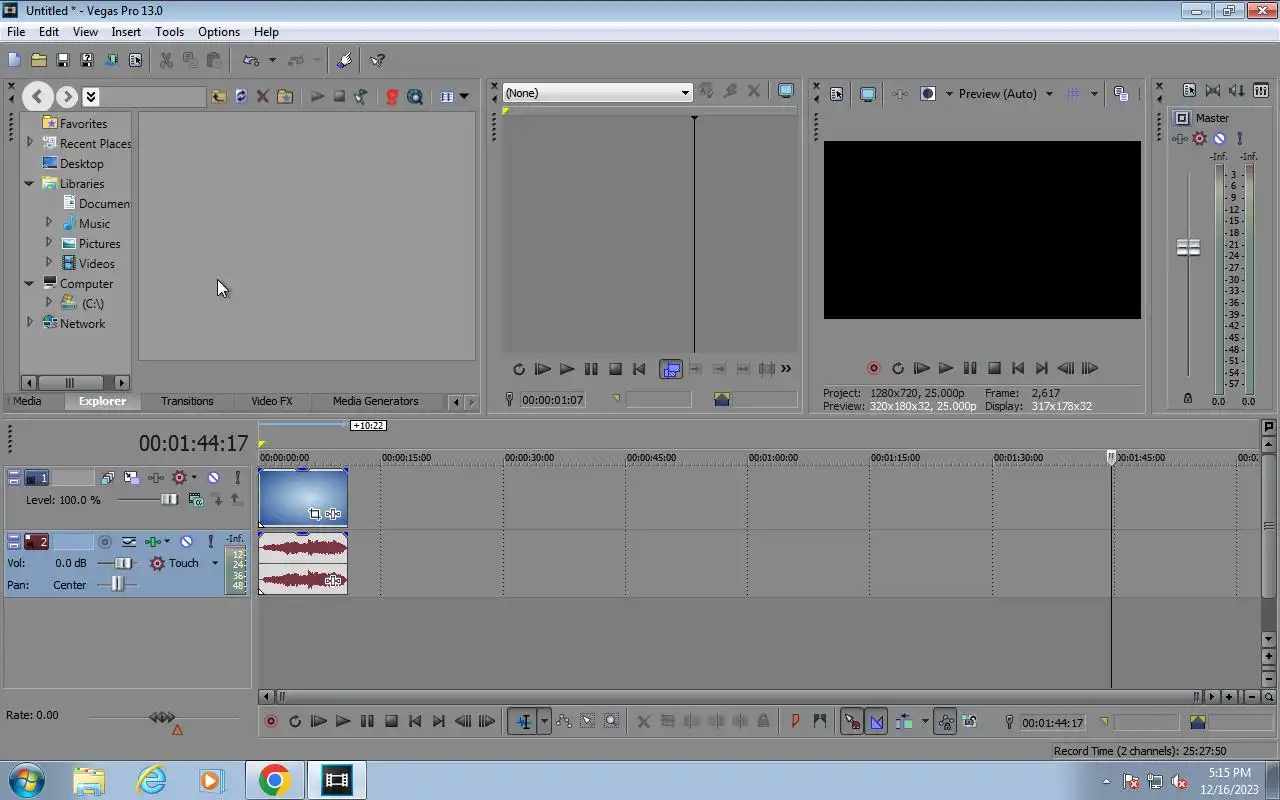
Task: Open the trimmer (None) media dropdown
Action: tap(685, 93)
